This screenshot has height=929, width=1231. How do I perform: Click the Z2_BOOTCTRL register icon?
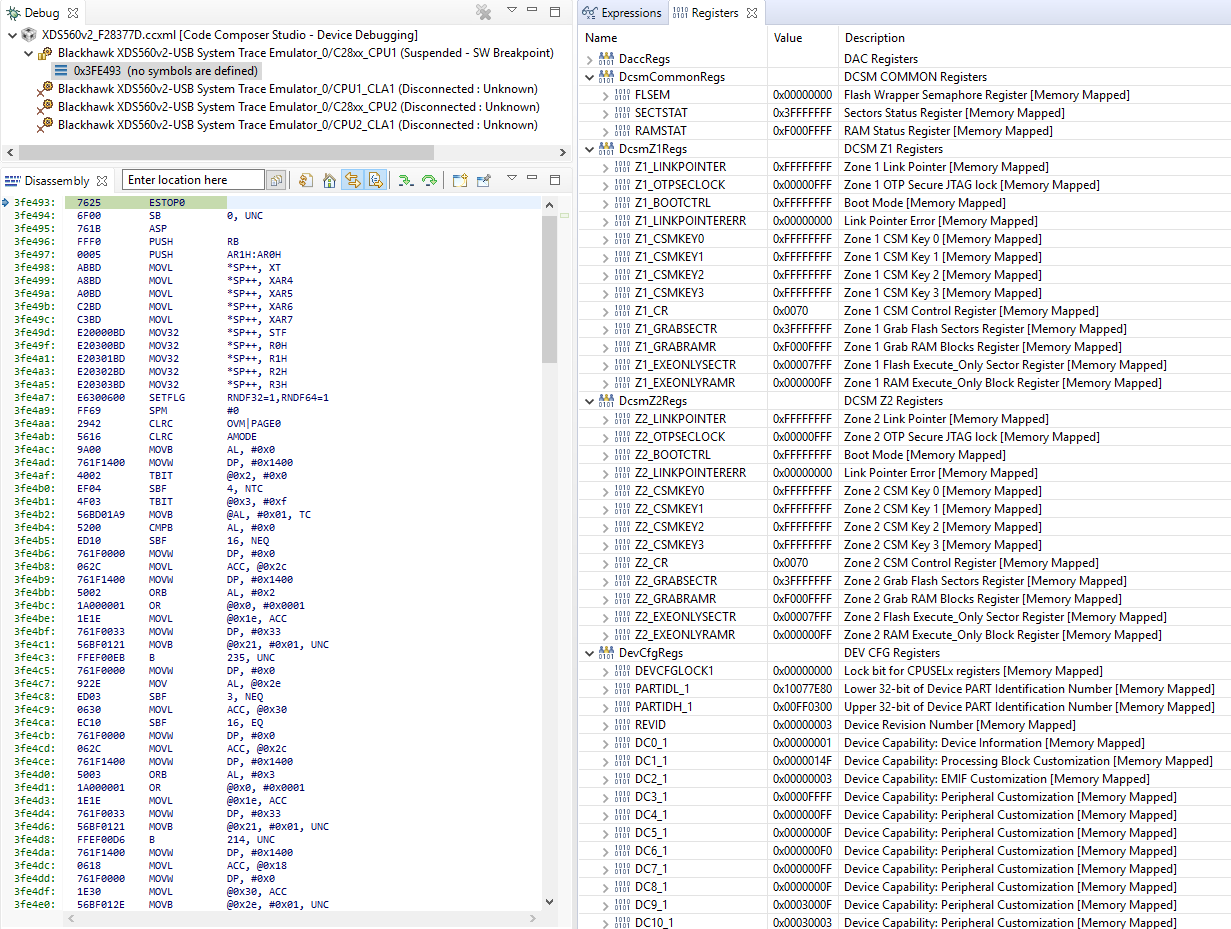[x=622, y=455]
